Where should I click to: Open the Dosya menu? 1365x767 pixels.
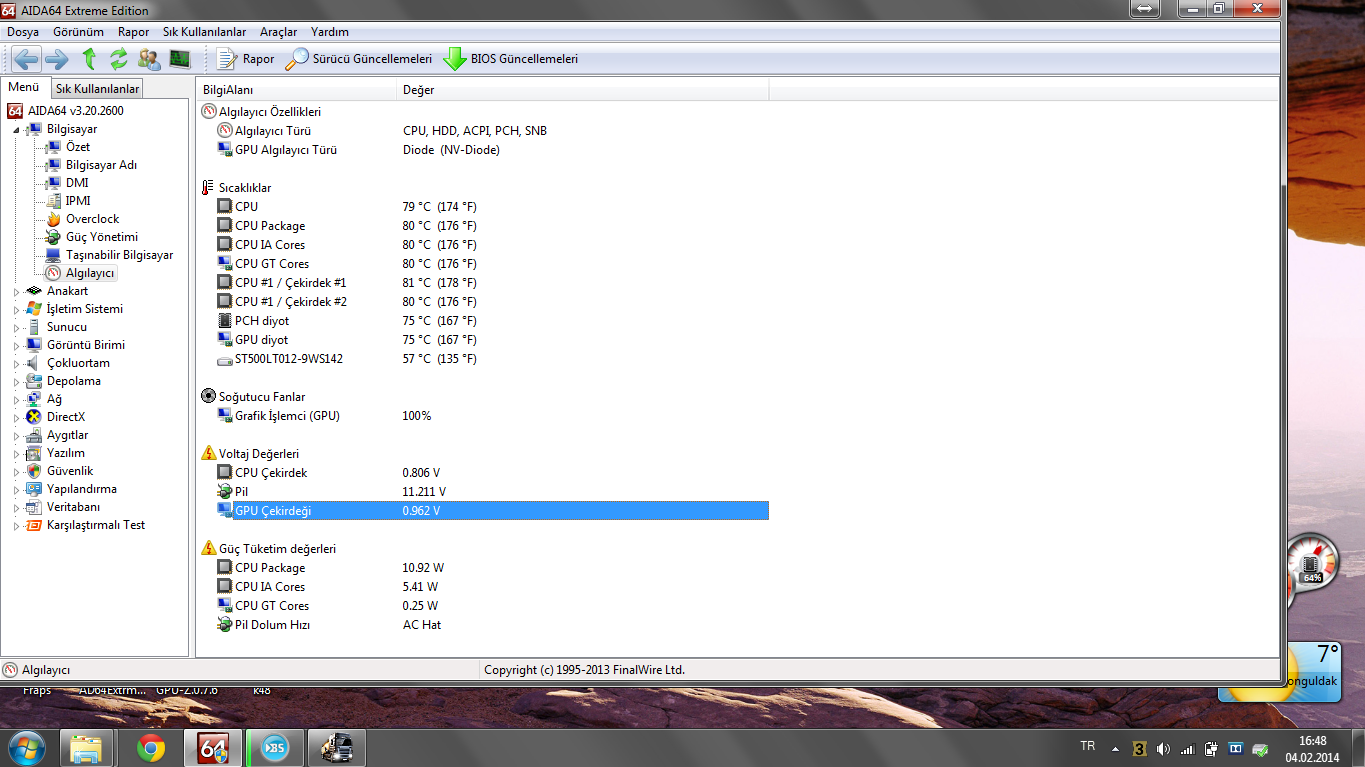click(x=23, y=32)
